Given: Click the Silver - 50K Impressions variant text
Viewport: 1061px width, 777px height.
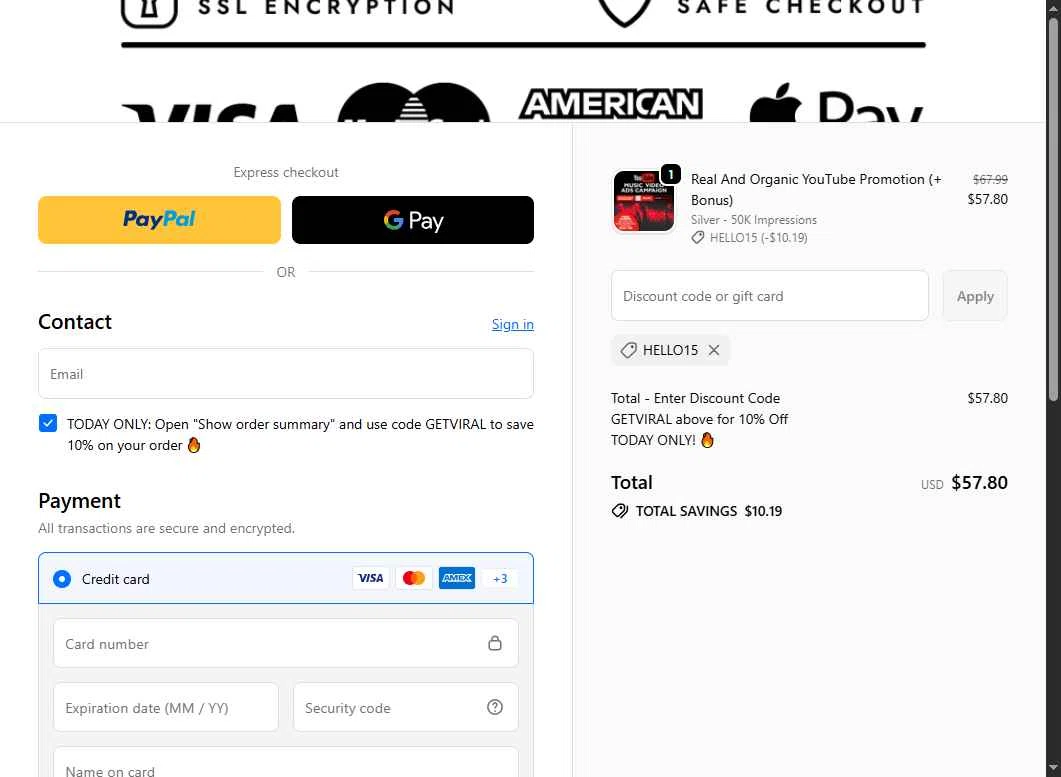Looking at the screenshot, I should tap(753, 220).
